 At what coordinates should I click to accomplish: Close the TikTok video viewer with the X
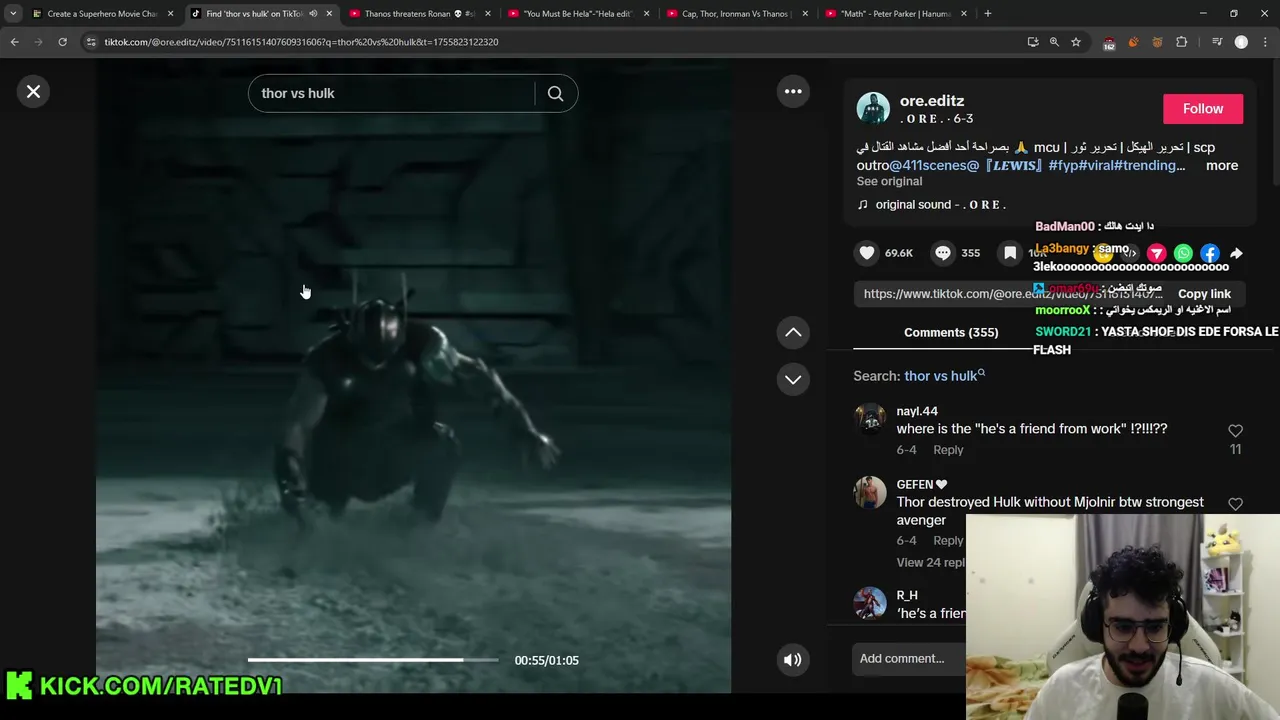[x=33, y=92]
